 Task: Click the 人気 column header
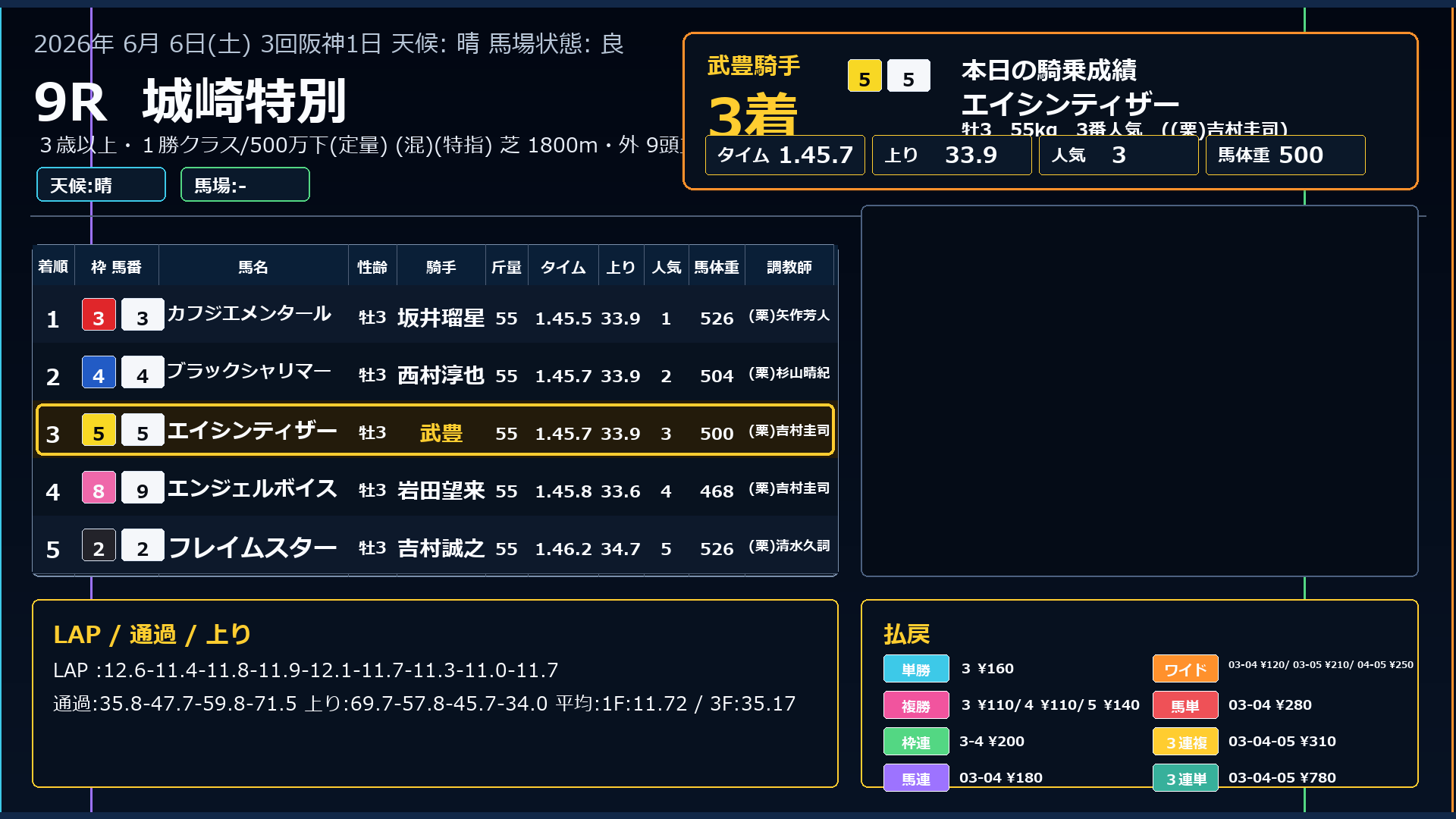point(667,266)
